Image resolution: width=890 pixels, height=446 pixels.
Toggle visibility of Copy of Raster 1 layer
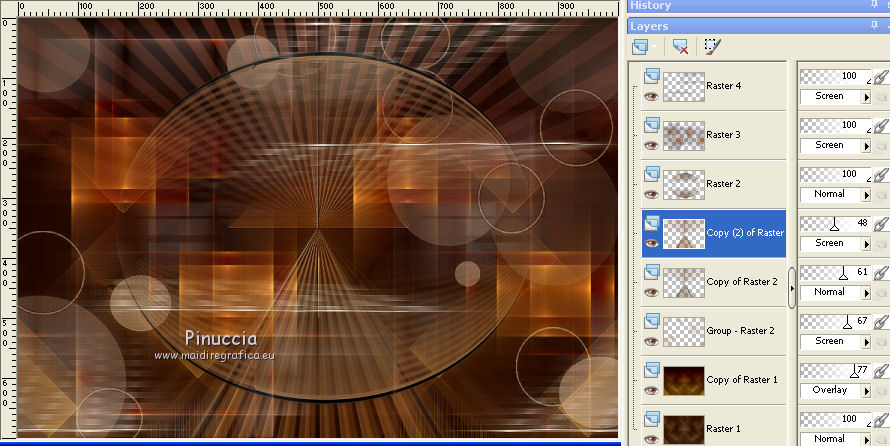click(651, 390)
